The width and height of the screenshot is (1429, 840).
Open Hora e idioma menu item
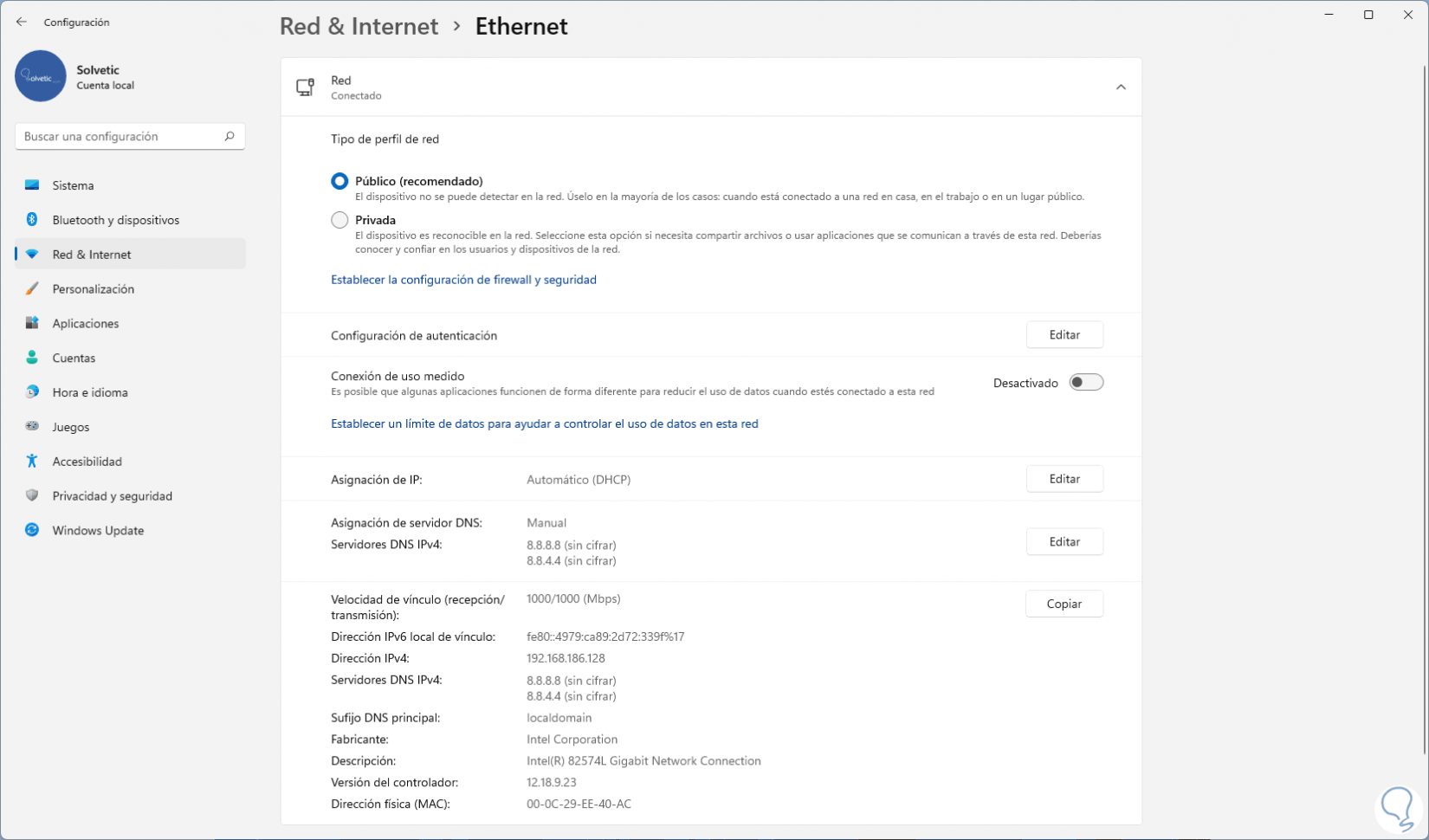pos(90,392)
